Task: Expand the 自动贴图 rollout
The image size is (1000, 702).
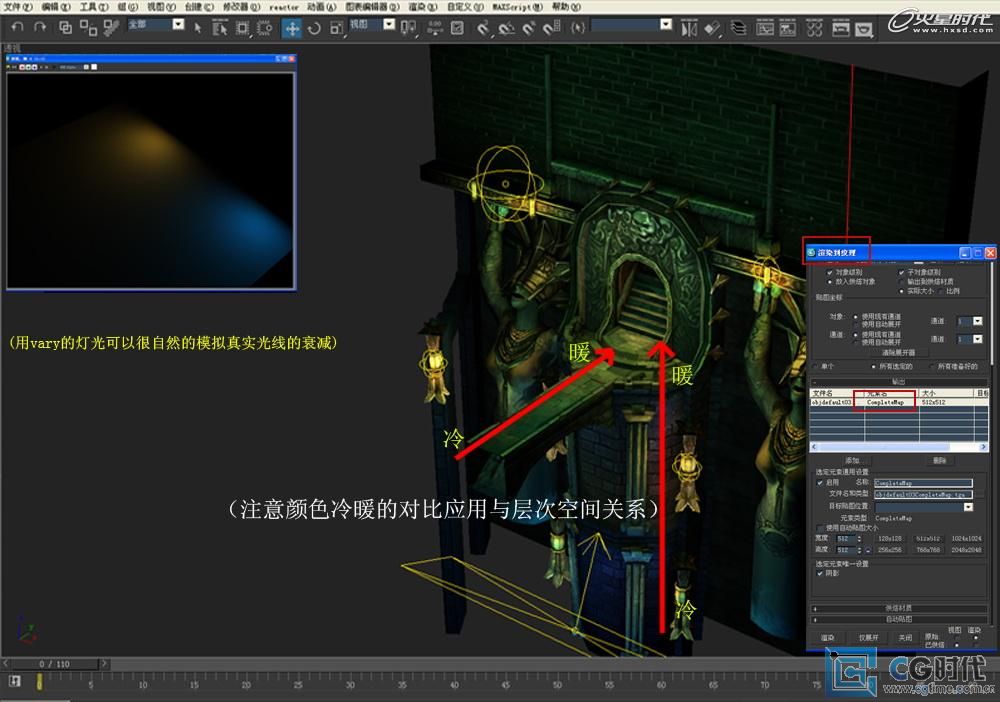Action: pos(899,619)
